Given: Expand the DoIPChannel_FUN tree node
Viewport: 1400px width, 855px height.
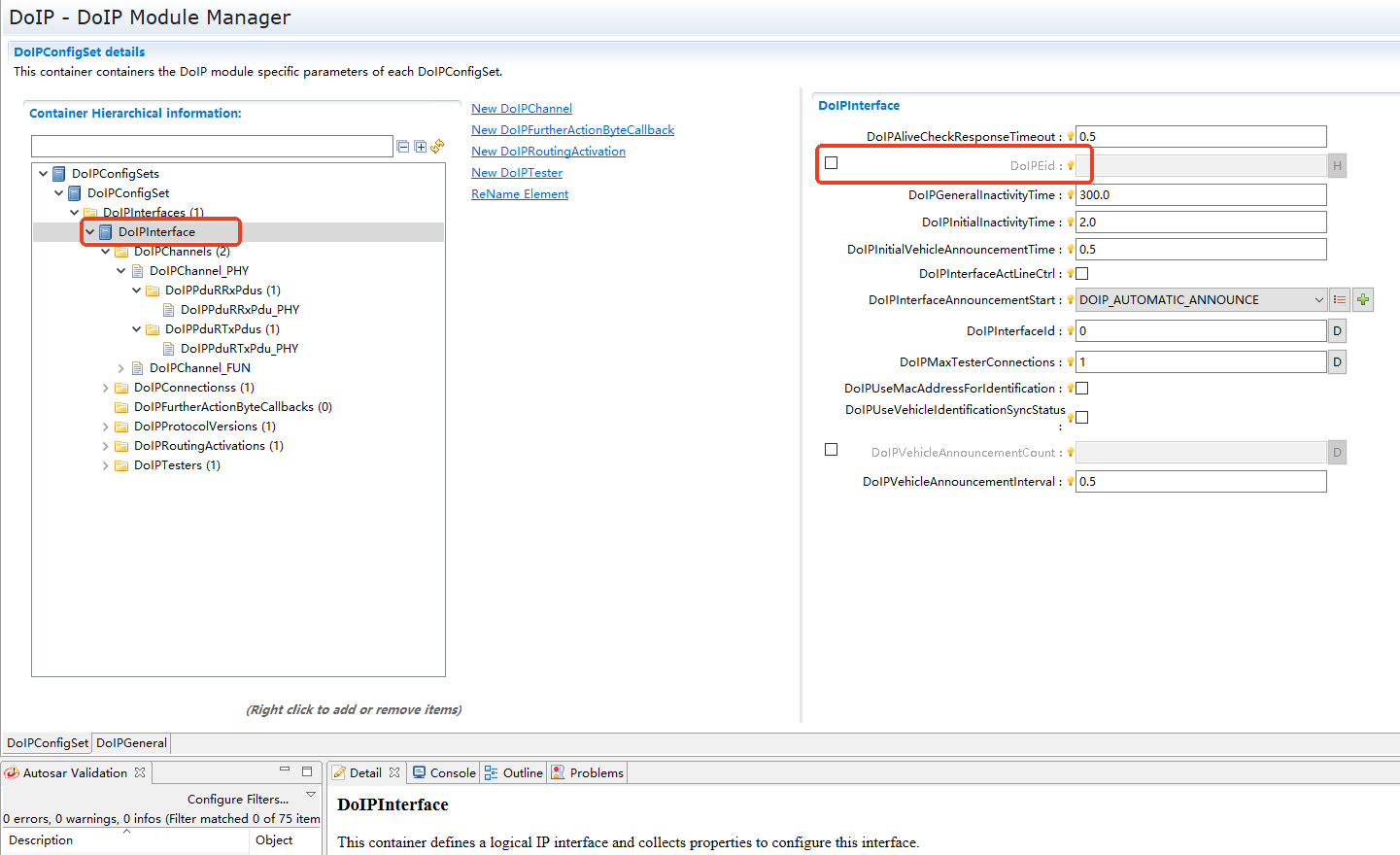Looking at the screenshot, I should pyautogui.click(x=121, y=368).
